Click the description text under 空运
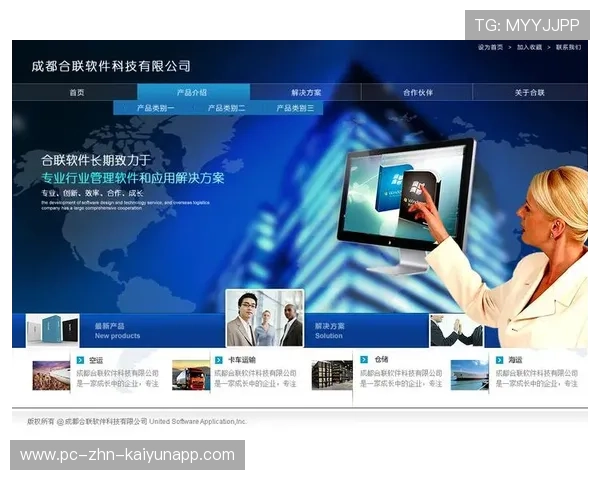Viewport: 600px width, 480px height. [x=117, y=378]
